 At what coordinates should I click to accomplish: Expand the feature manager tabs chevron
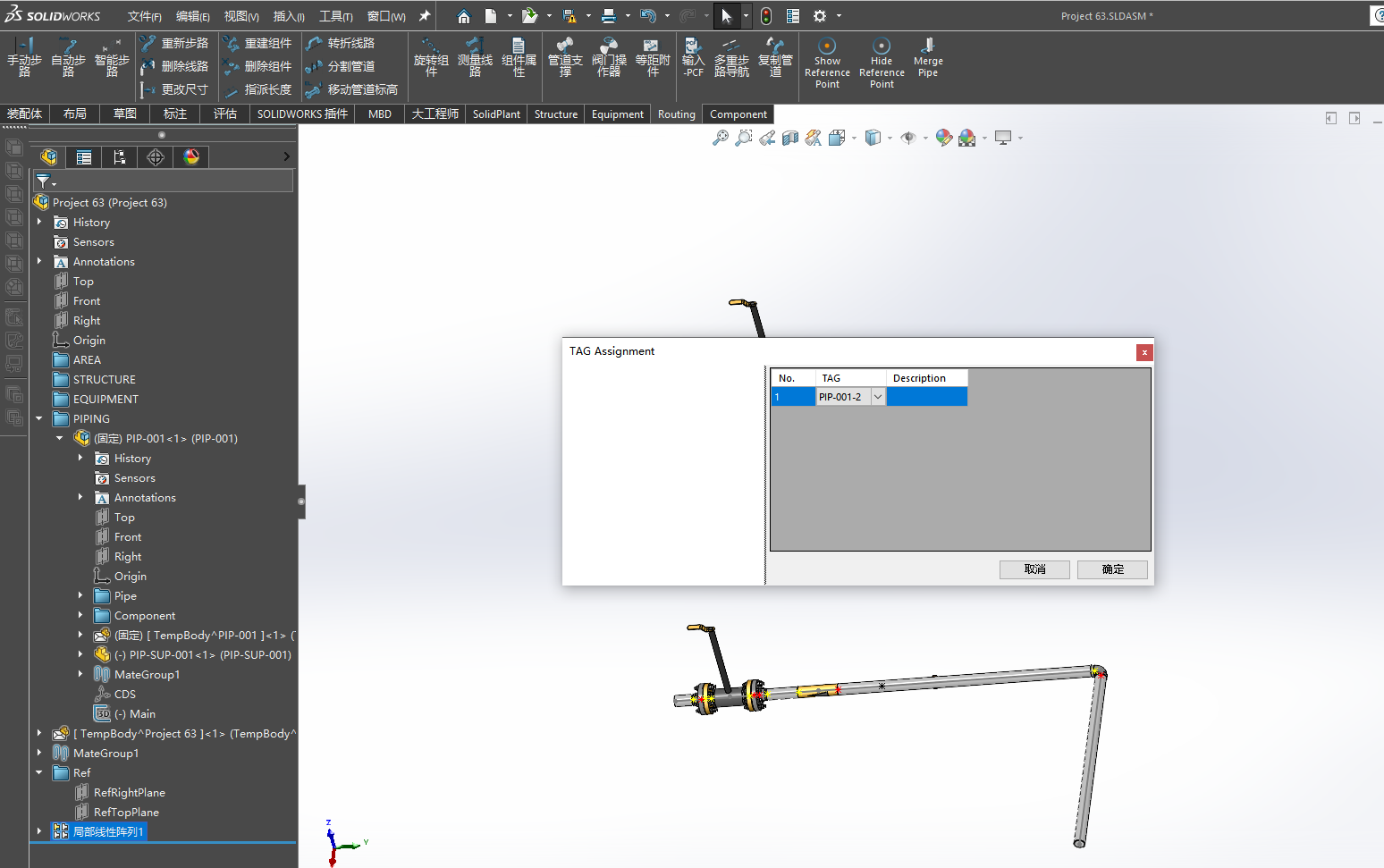tap(286, 156)
